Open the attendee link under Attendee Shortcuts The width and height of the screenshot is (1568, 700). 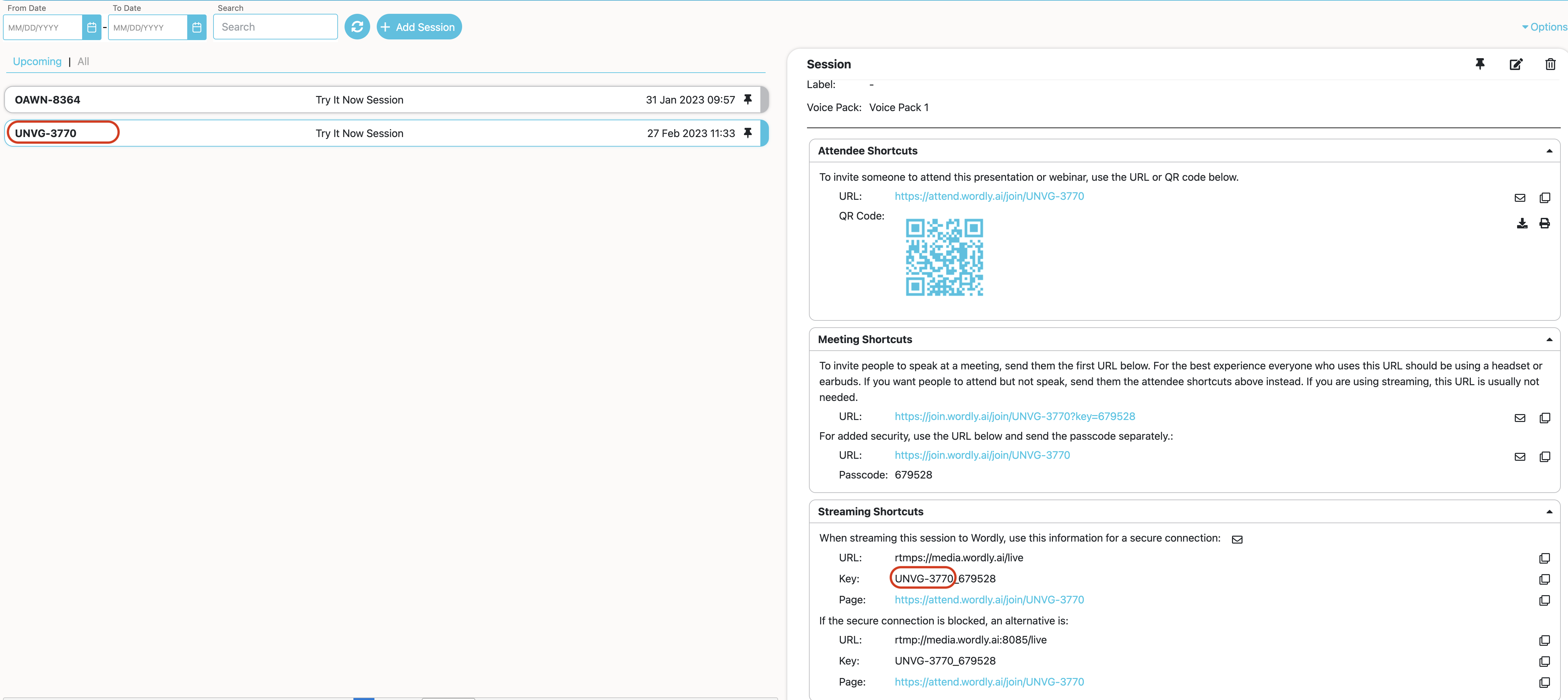coord(989,196)
